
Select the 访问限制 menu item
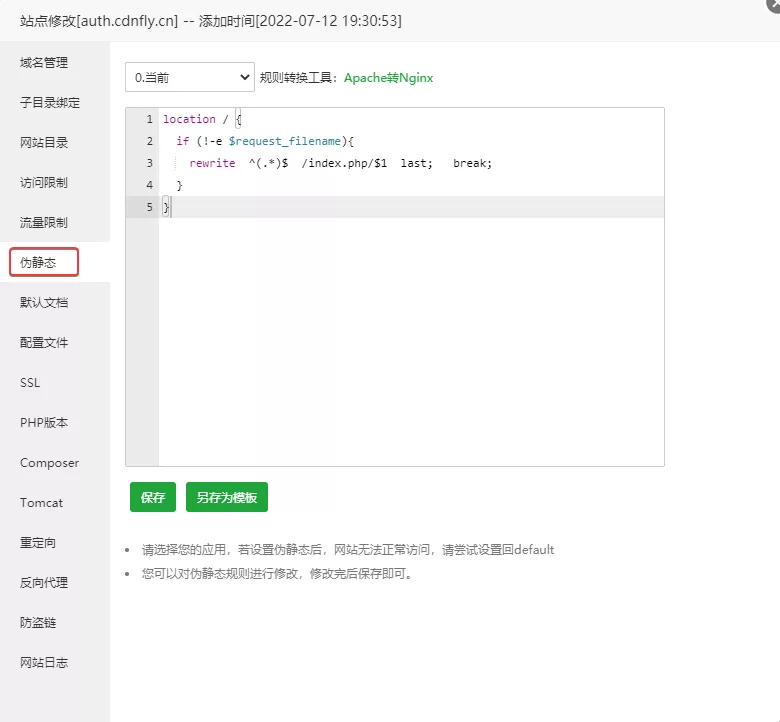[44, 183]
